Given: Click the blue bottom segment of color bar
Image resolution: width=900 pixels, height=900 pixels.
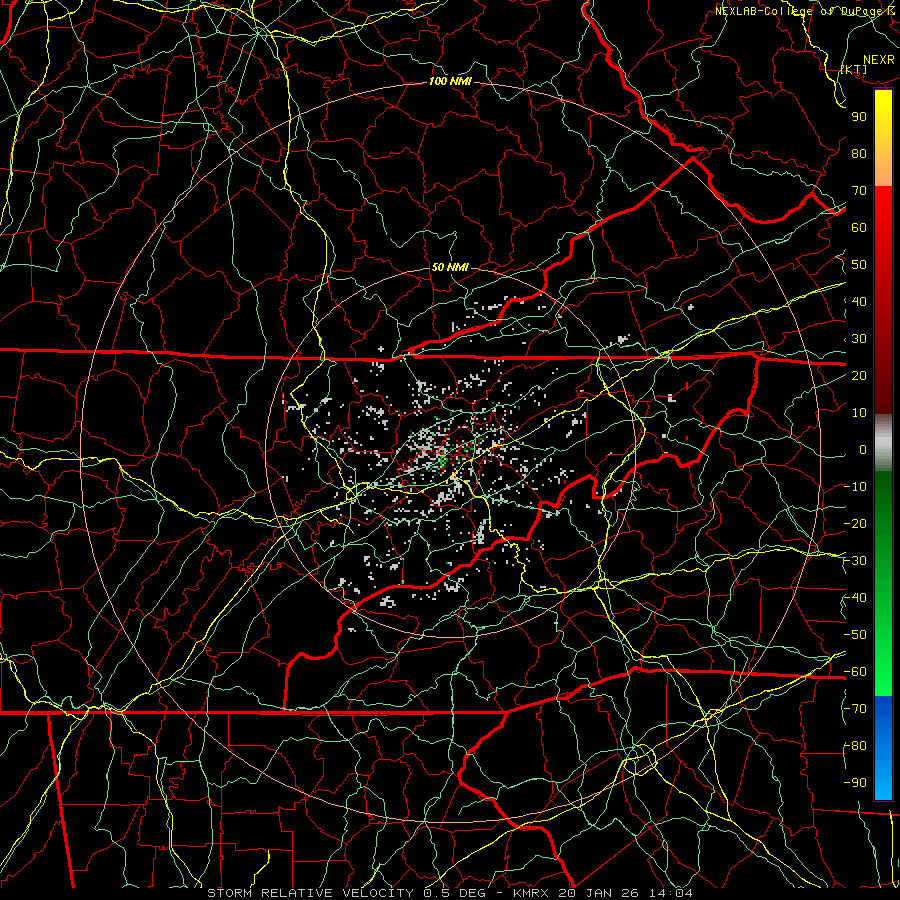Looking at the screenshot, I should pos(883,748).
